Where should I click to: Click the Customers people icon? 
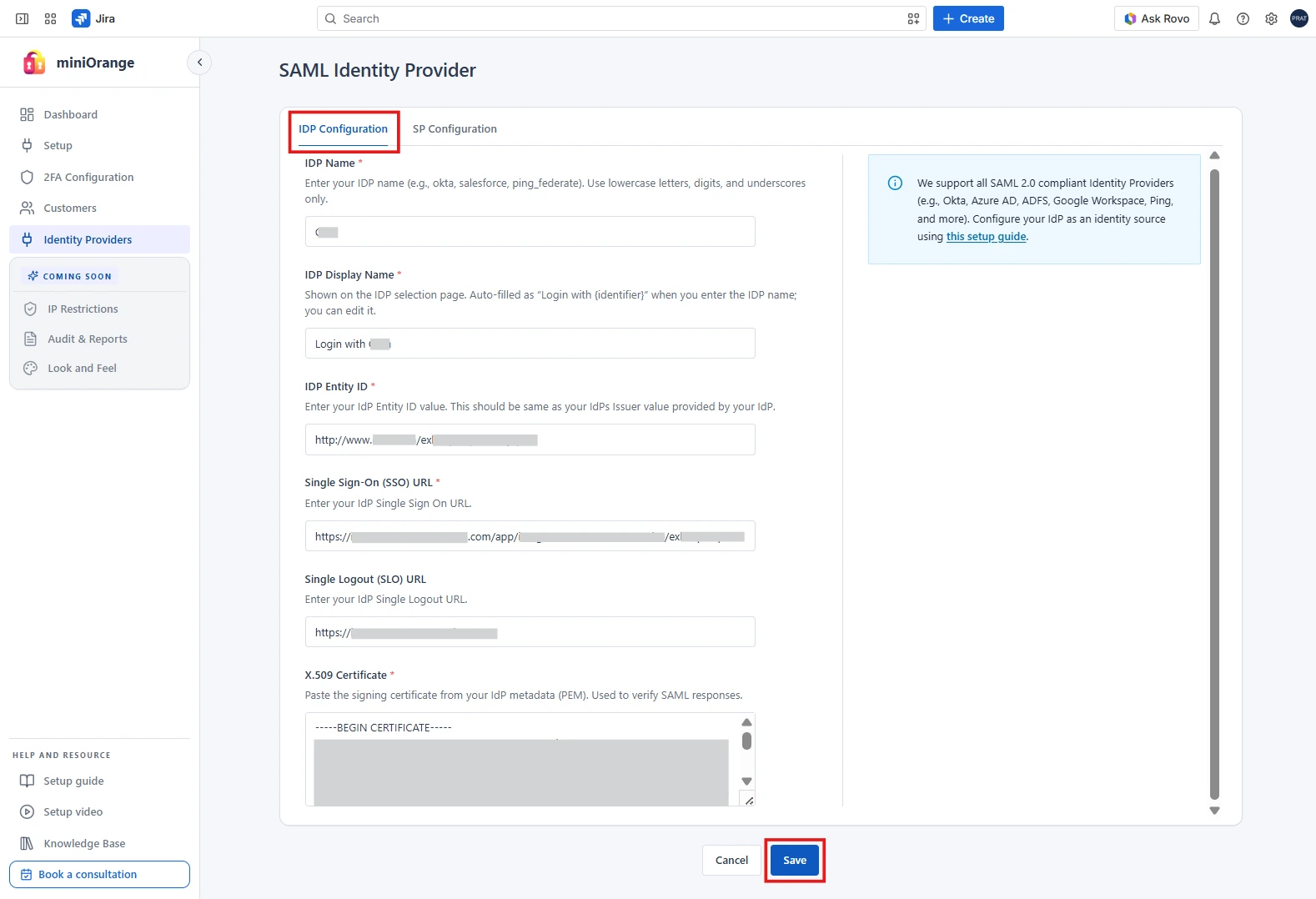[x=27, y=208]
